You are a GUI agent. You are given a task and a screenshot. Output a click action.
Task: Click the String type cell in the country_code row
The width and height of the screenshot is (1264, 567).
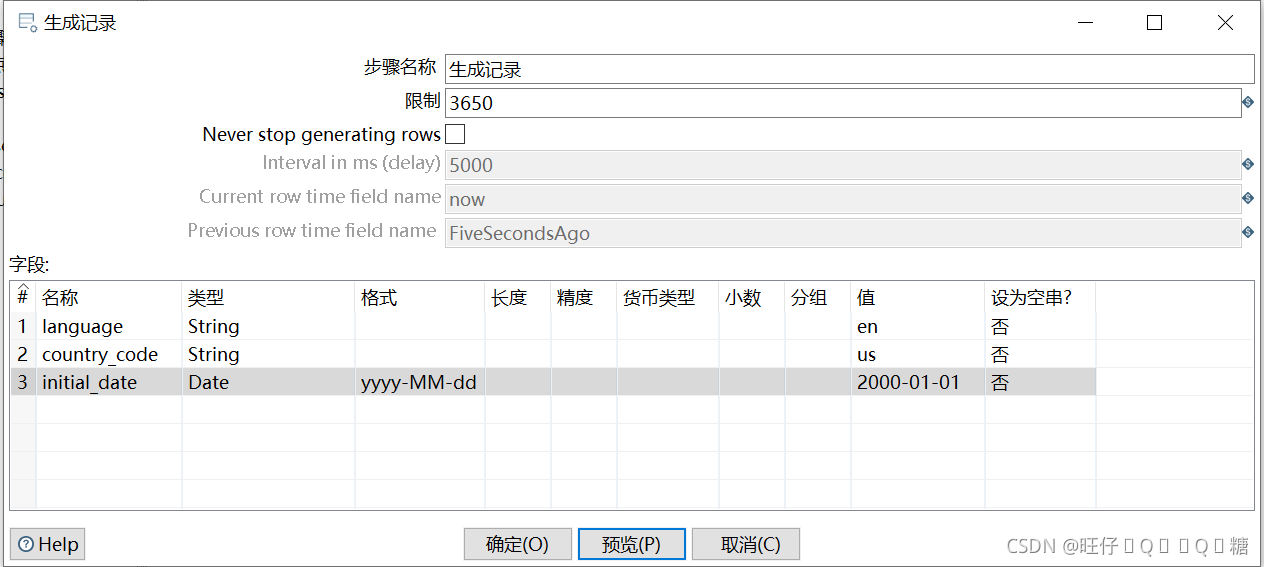point(268,354)
